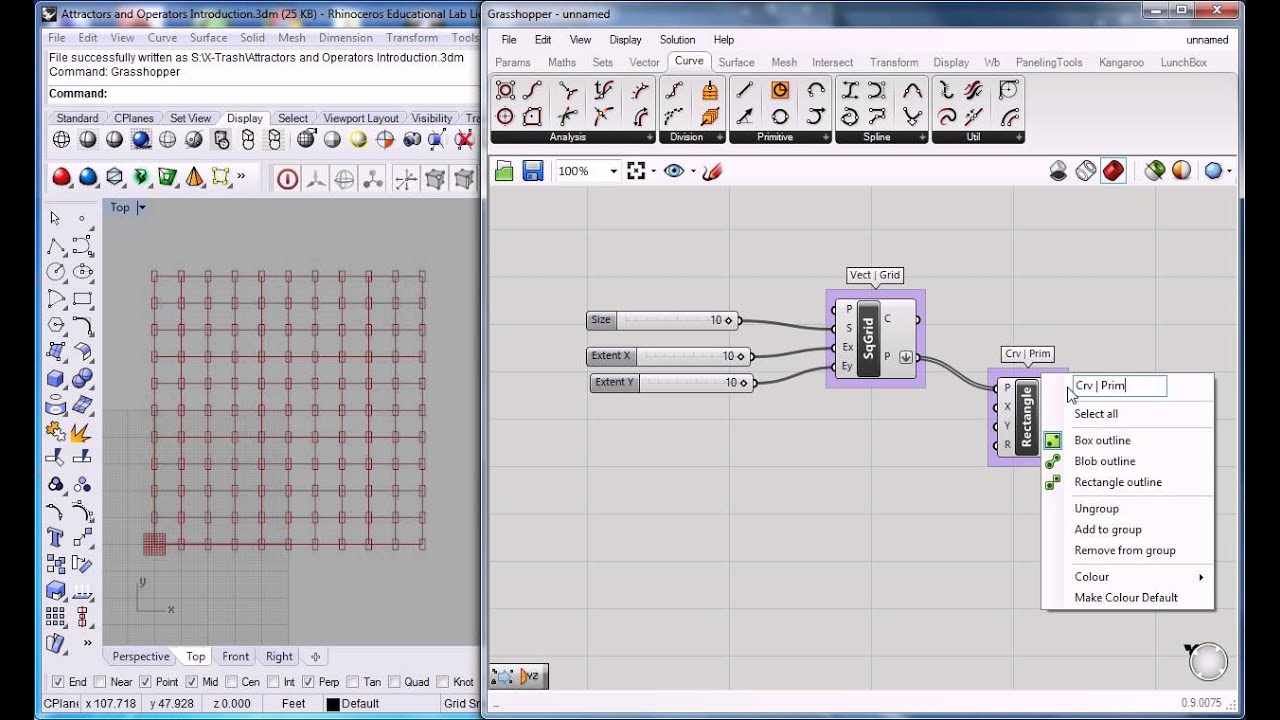Click Remove from group menu entry
Image resolution: width=1280 pixels, height=720 pixels.
tap(1127, 550)
